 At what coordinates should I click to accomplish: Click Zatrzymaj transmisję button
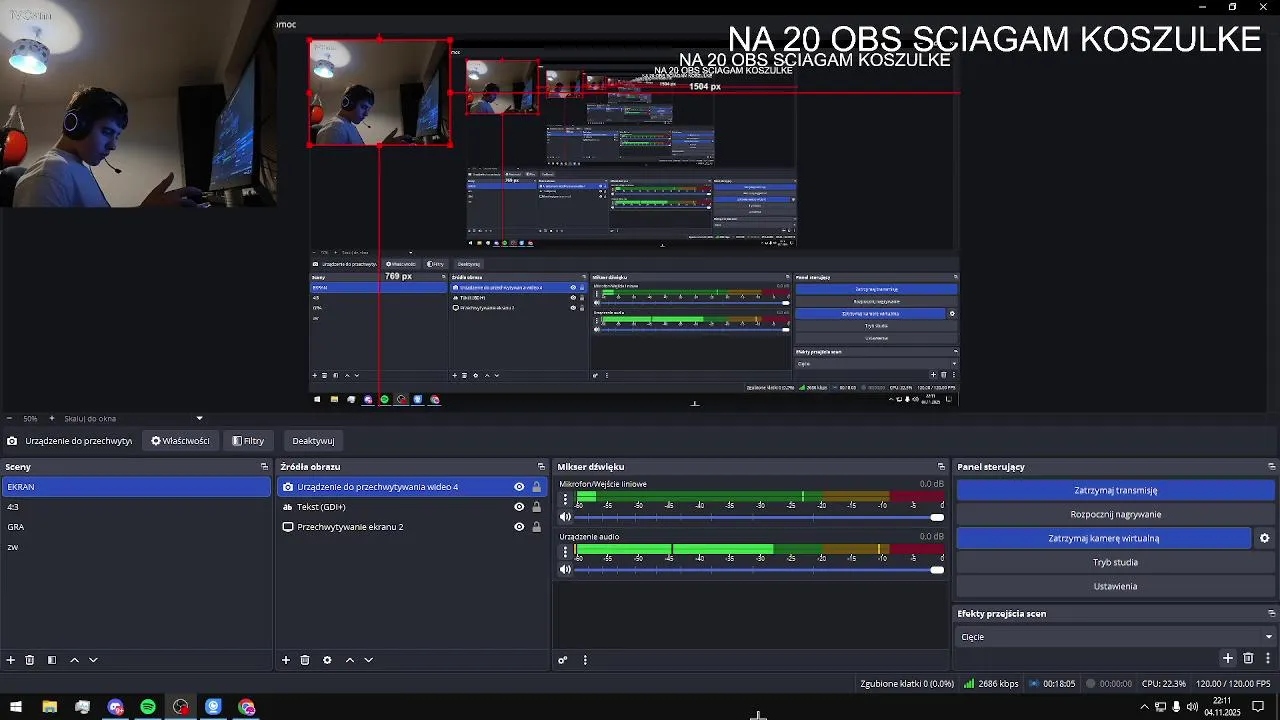tap(1115, 490)
